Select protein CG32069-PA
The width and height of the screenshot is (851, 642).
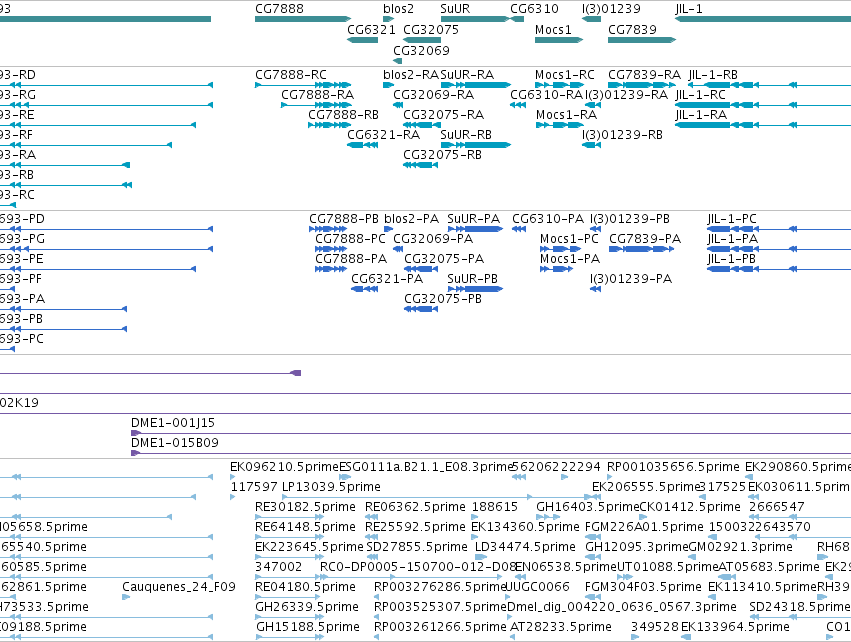tap(433, 239)
